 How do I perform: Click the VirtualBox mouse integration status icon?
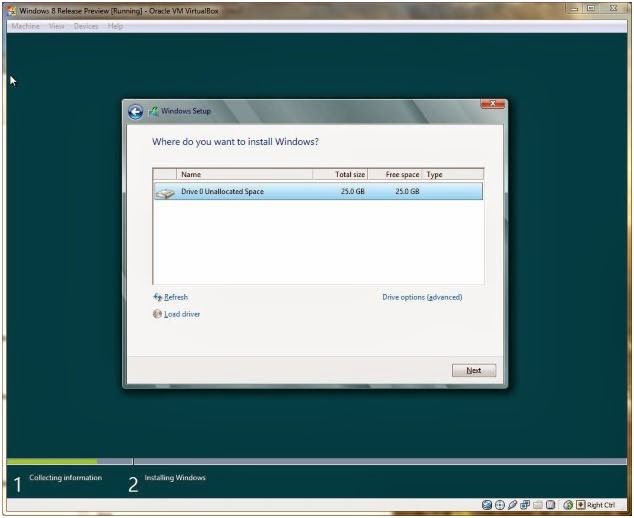568,505
